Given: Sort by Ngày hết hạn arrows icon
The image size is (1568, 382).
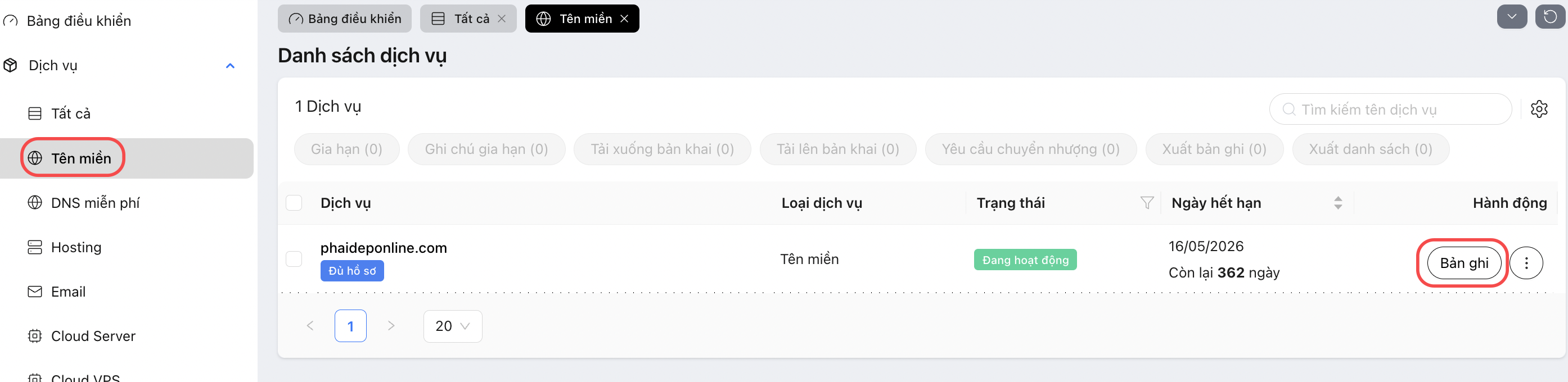Looking at the screenshot, I should coord(1338,203).
